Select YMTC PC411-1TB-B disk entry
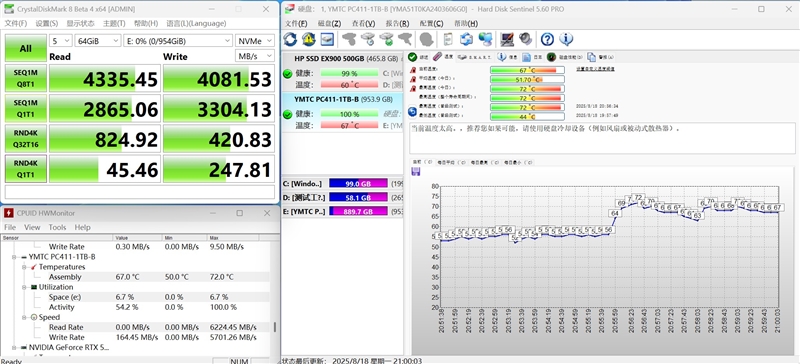This screenshot has width=800, height=364. (342, 113)
